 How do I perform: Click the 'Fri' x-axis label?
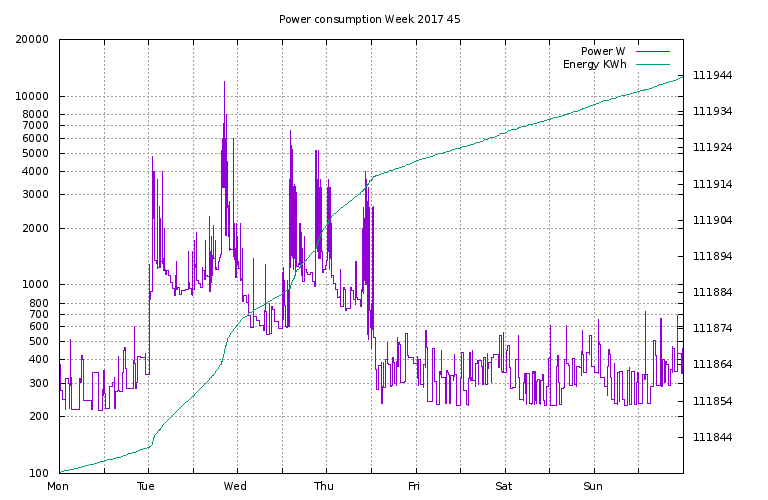pyautogui.click(x=414, y=486)
